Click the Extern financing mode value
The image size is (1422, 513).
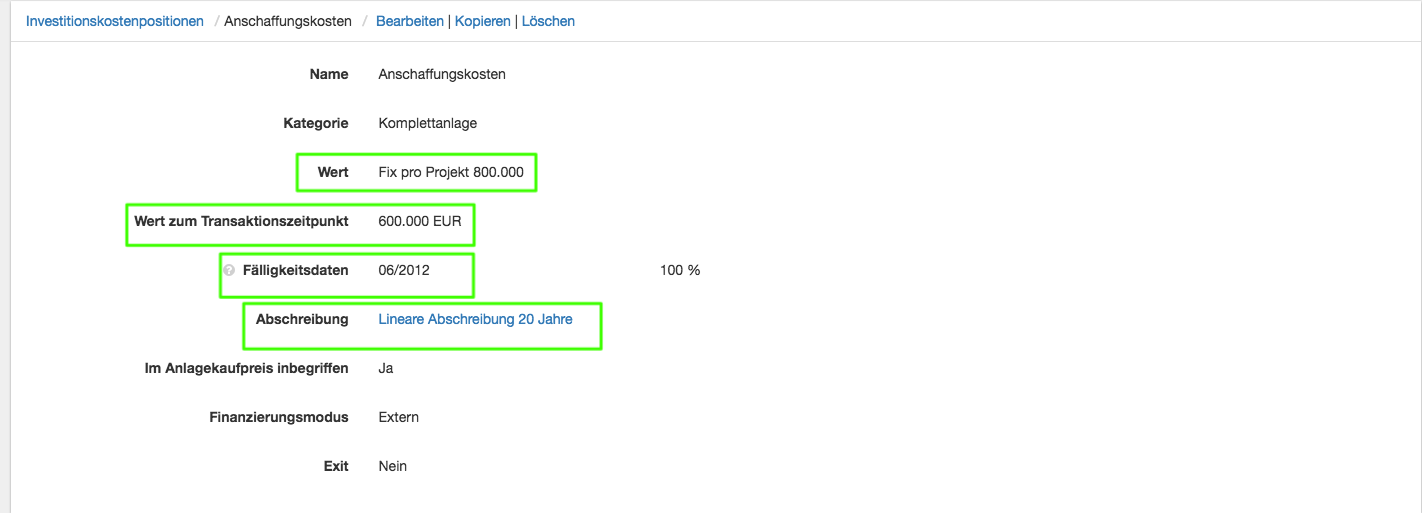point(398,417)
